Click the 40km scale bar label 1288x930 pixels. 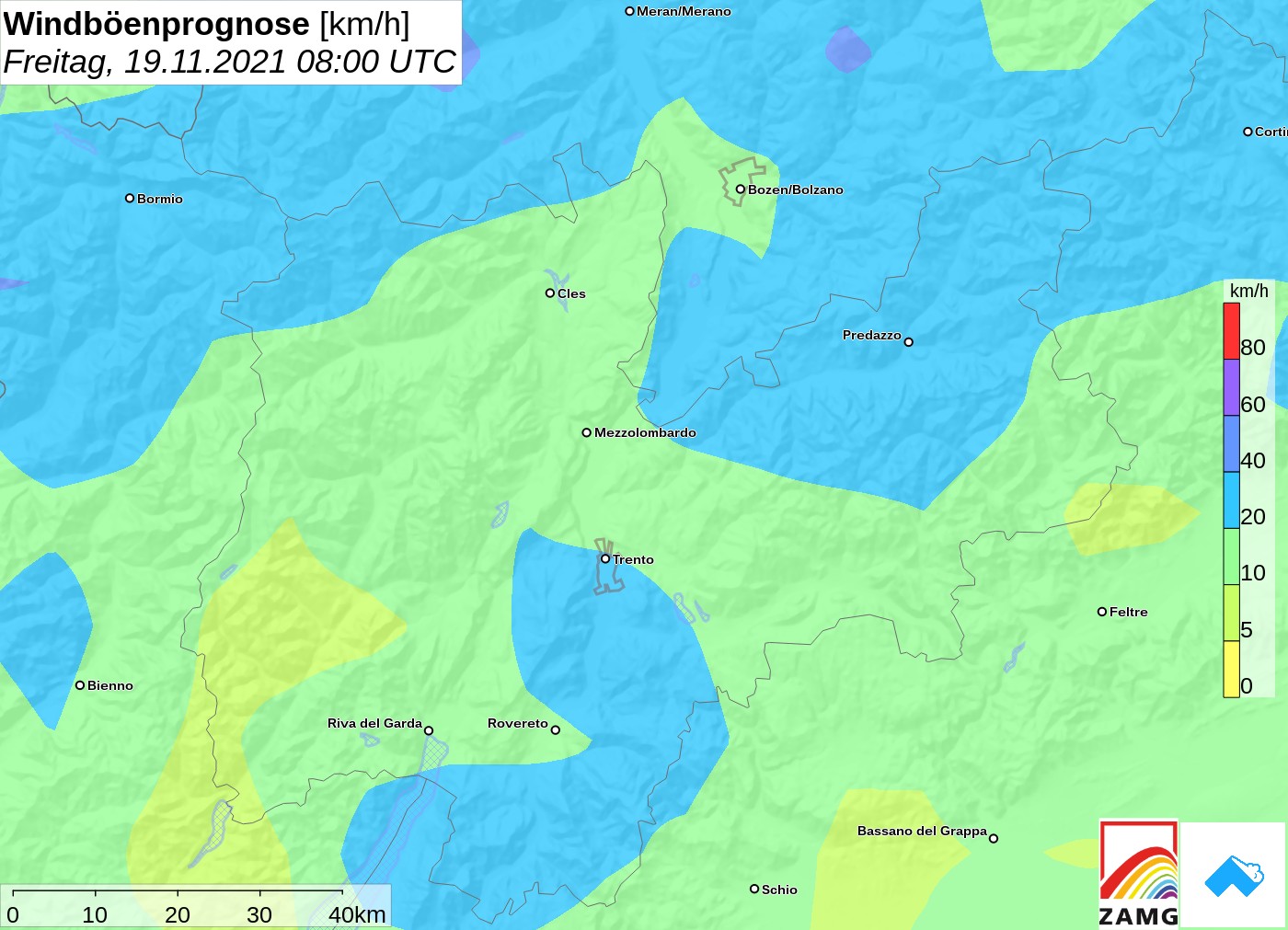tap(357, 914)
